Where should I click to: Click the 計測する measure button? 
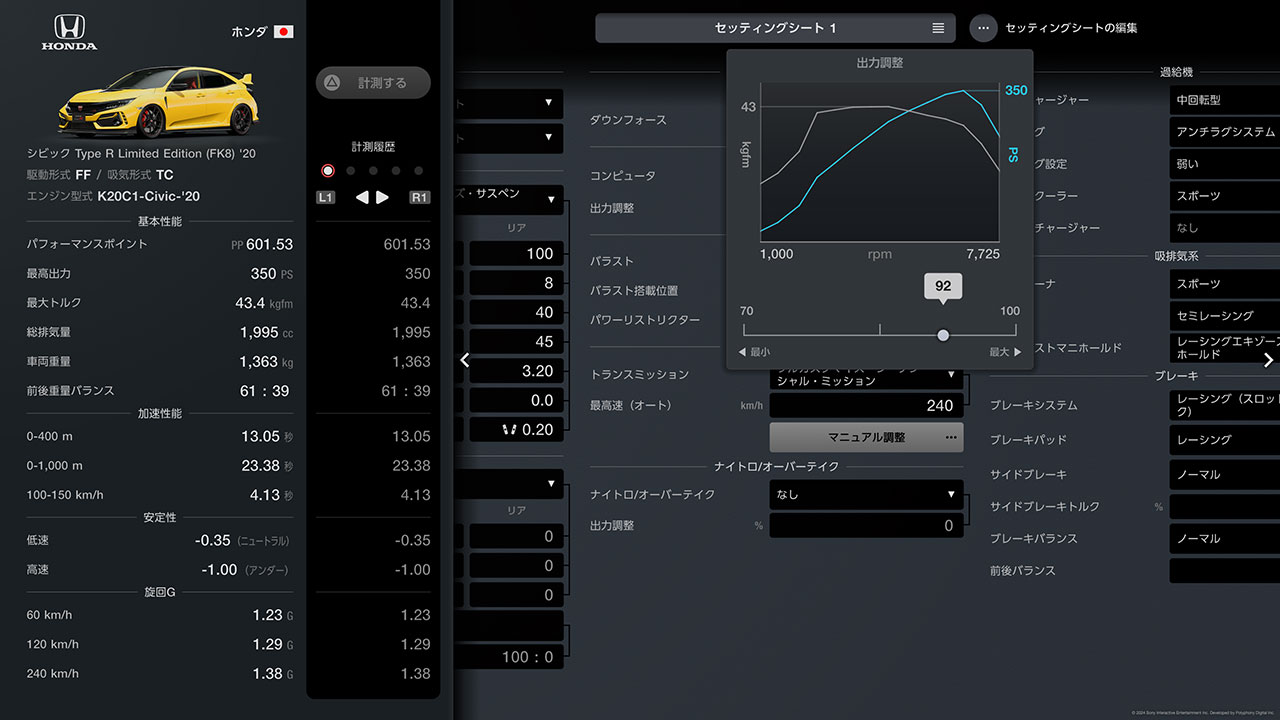coord(373,83)
